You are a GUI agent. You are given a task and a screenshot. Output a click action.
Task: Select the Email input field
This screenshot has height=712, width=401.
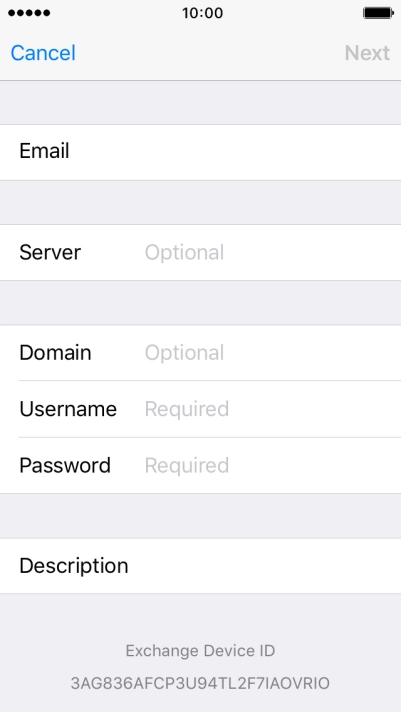click(x=200, y=152)
